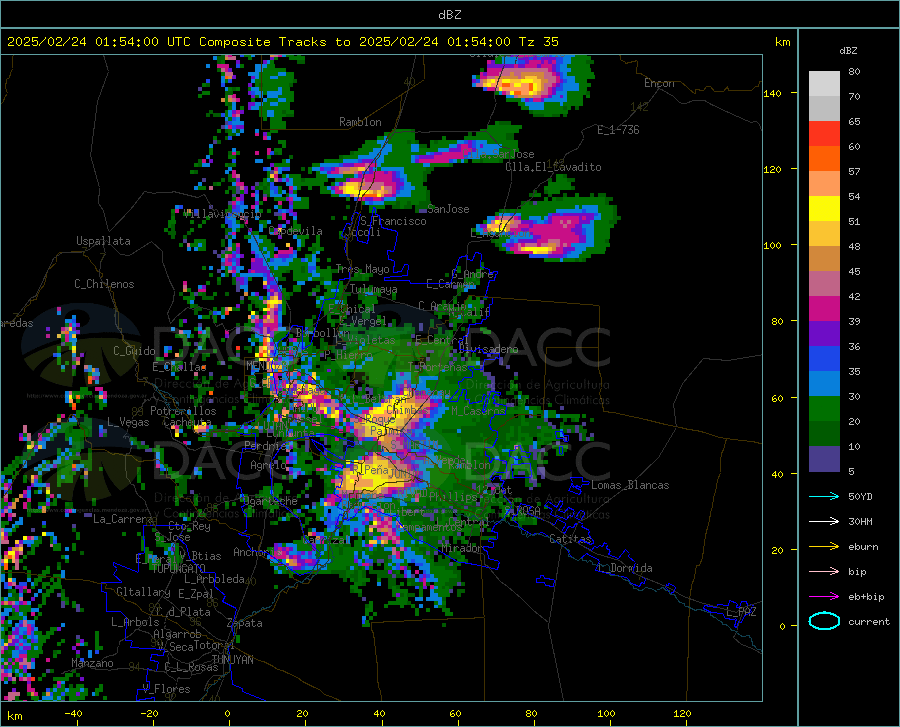Select the 30 dBZ light blue swatch

824,384
